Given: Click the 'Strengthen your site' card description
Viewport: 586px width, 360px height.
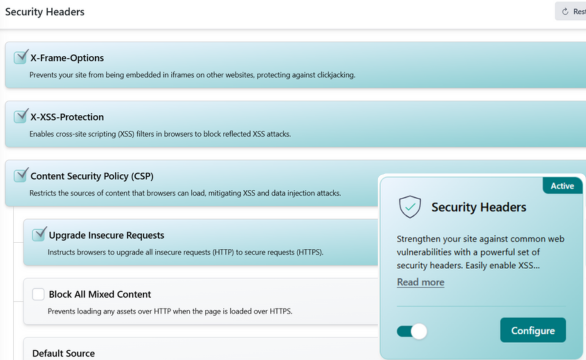Looking at the screenshot, I should tap(481, 252).
